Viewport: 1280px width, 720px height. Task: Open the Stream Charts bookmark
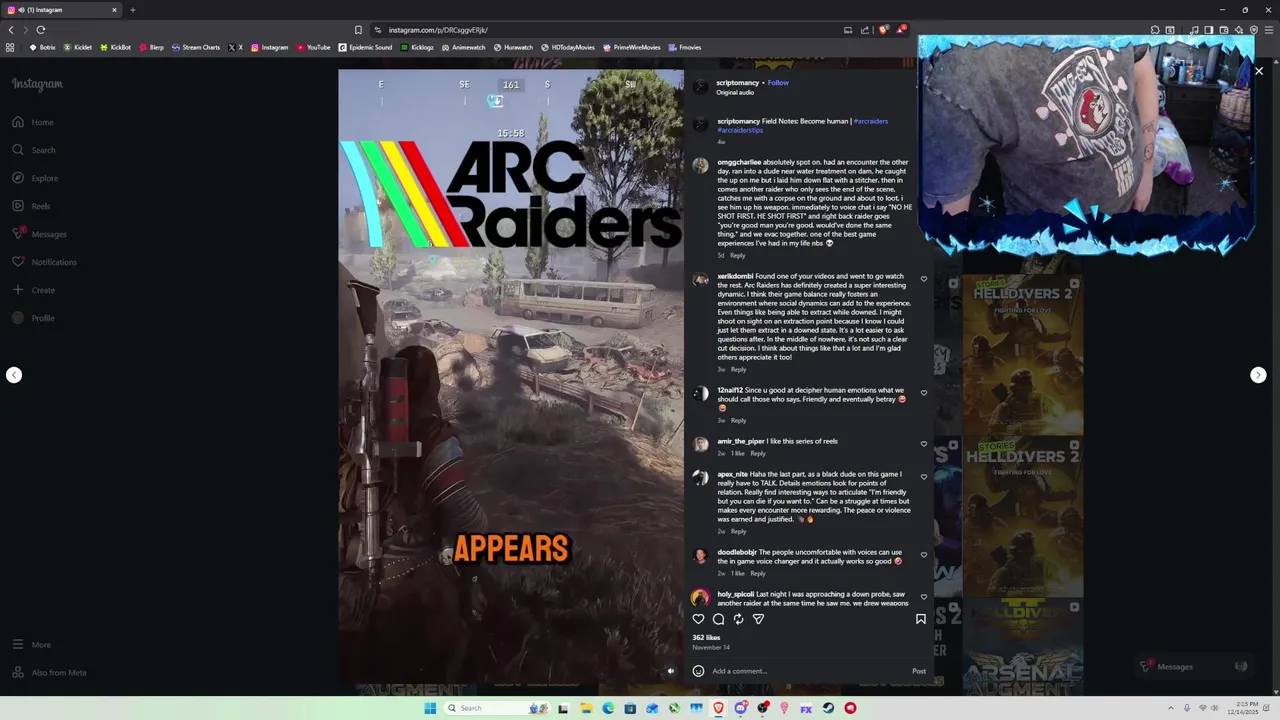coord(195,47)
